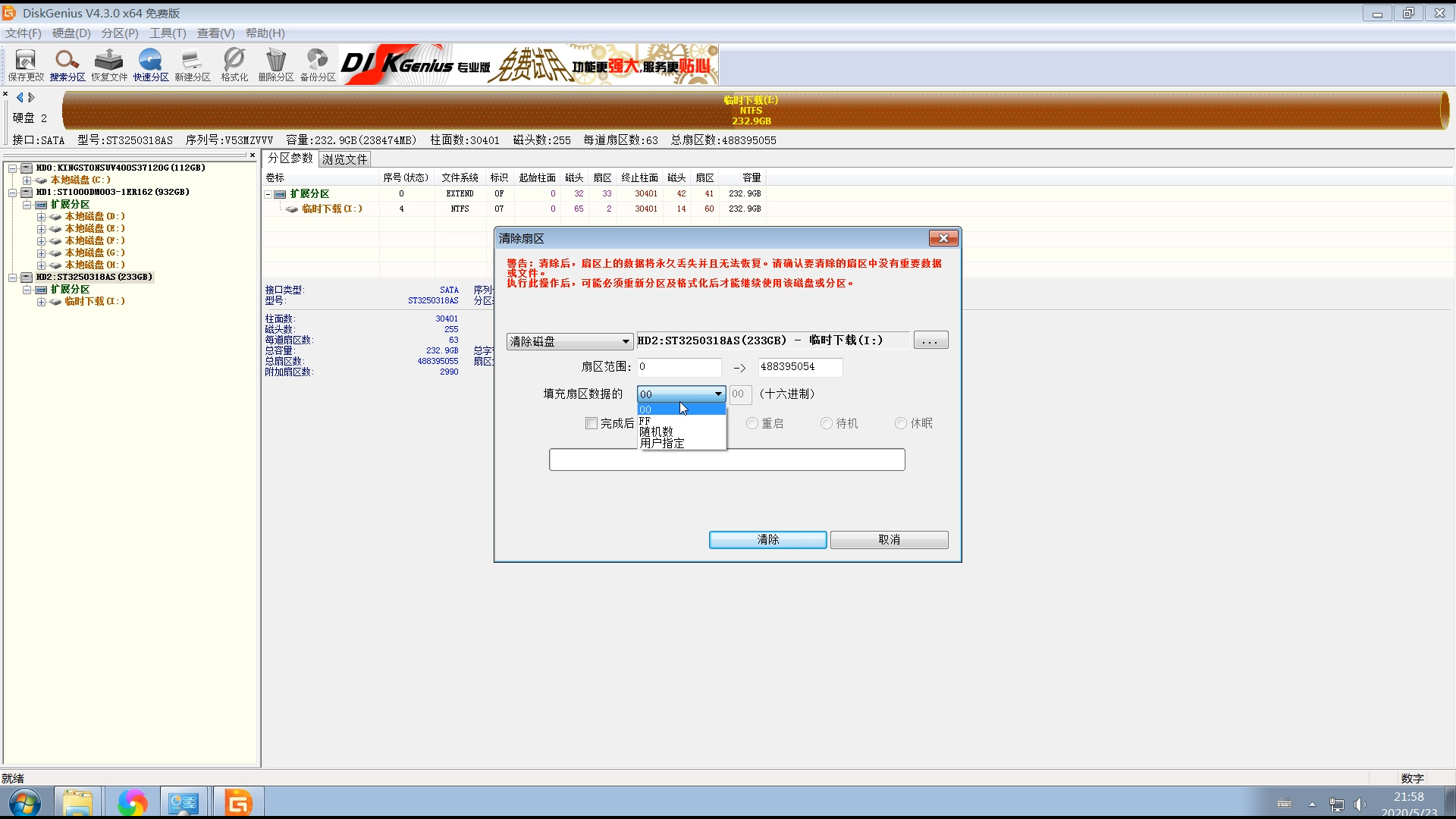1456x819 pixels.
Task: Select the 休眠 hibernate radio button
Action: pos(901,423)
